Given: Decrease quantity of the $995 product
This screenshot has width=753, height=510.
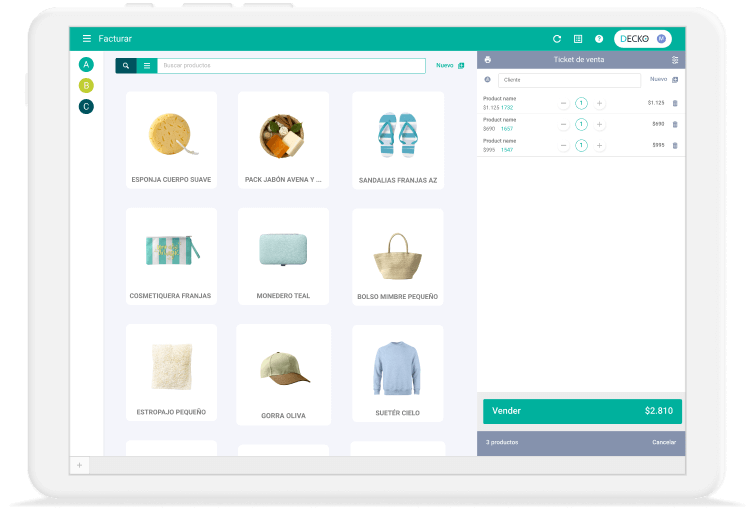Looking at the screenshot, I should pyautogui.click(x=563, y=146).
